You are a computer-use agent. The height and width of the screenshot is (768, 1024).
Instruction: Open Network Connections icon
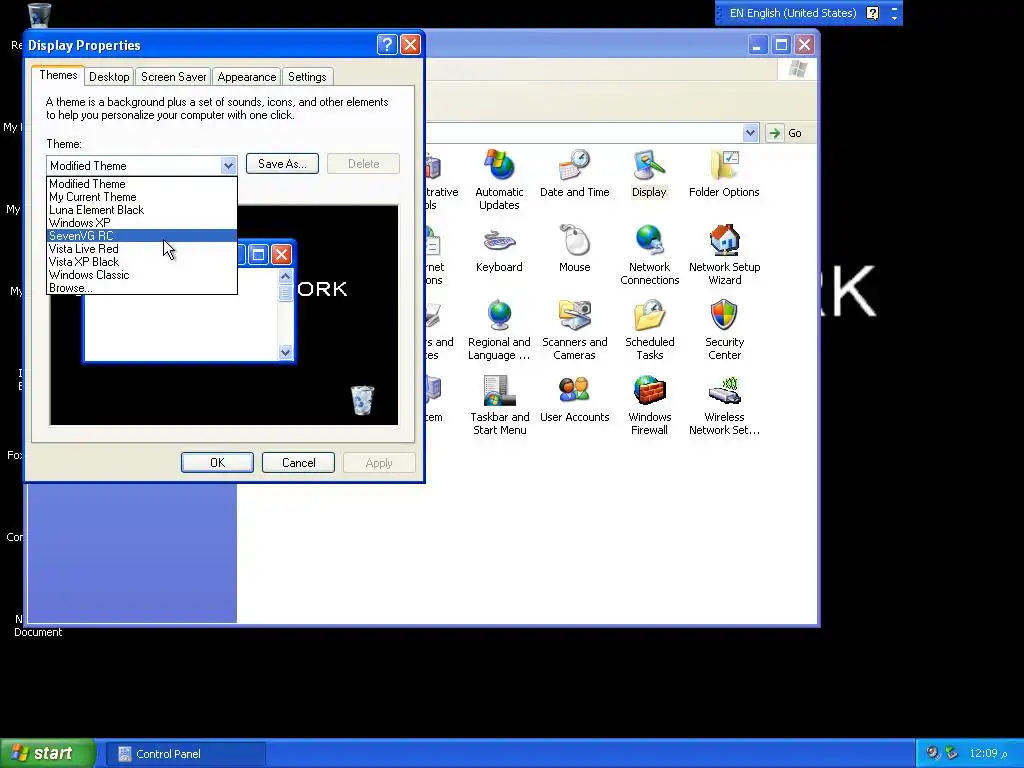tap(649, 255)
